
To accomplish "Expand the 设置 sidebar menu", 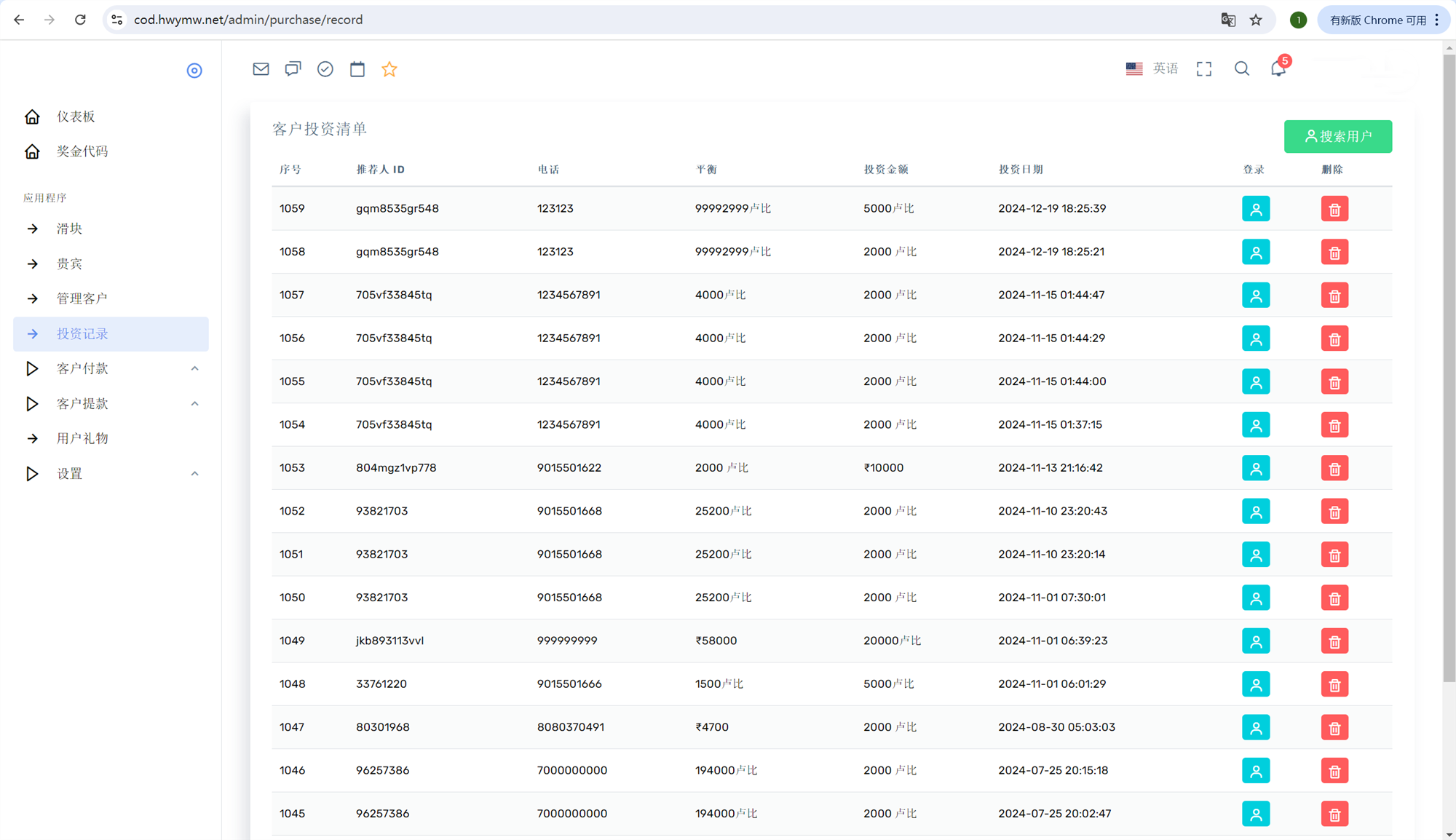I will 111,474.
